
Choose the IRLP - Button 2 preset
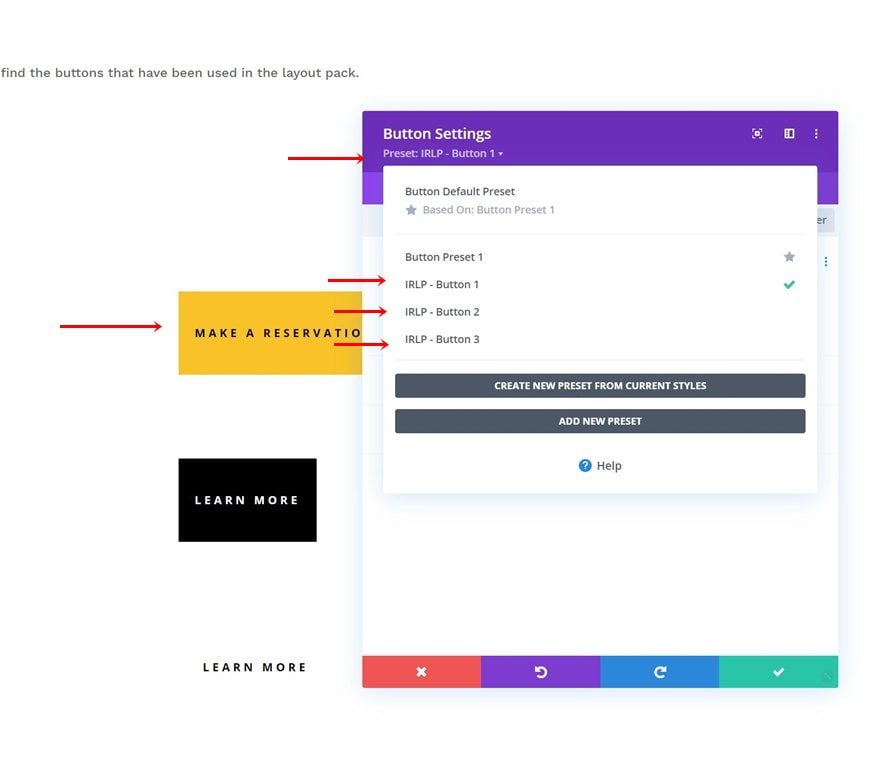[x=442, y=312]
